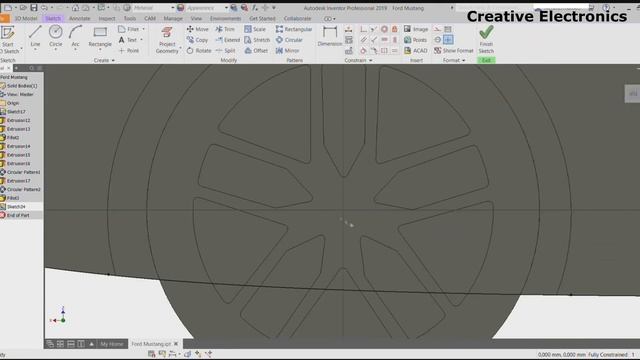Select the Origin folder node

coord(13,103)
